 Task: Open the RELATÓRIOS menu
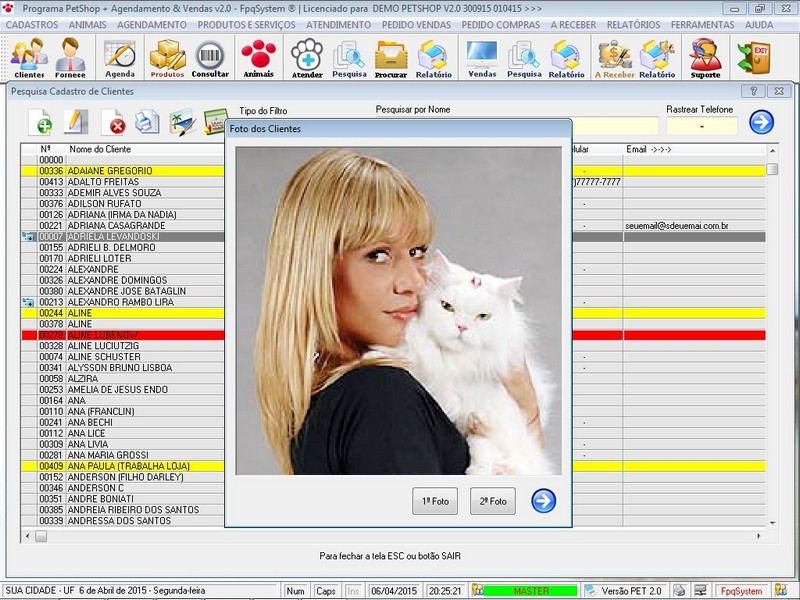[x=633, y=24]
